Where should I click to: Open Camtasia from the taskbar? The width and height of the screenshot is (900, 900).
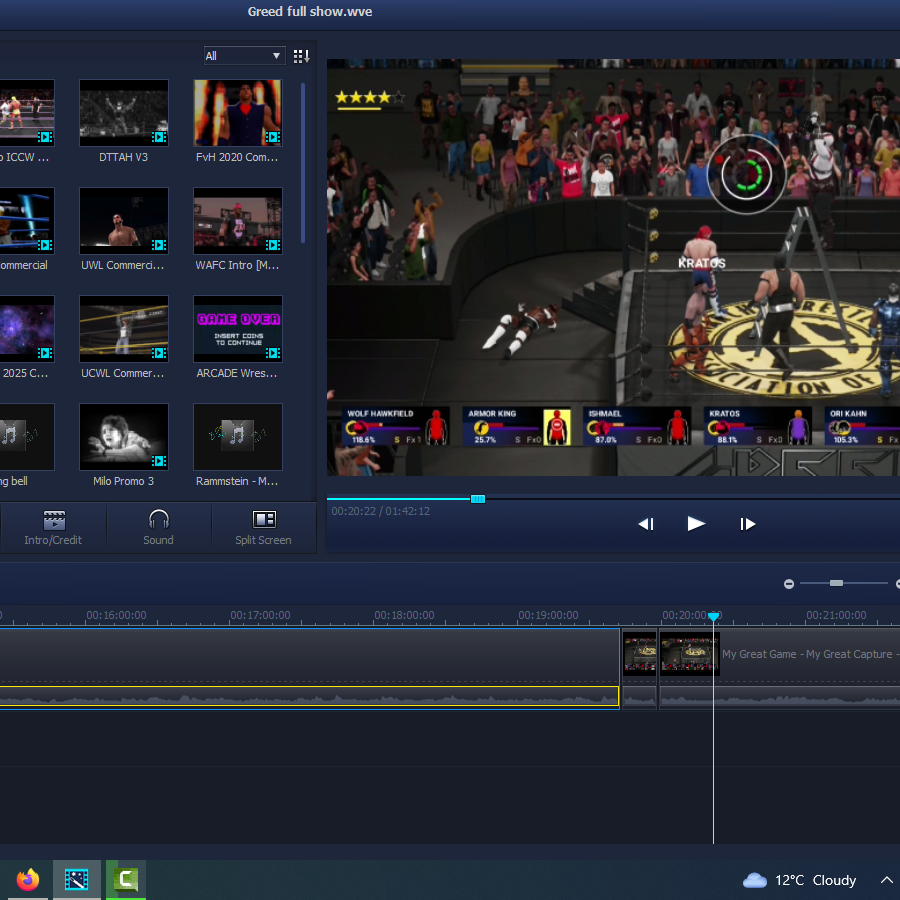(x=126, y=879)
